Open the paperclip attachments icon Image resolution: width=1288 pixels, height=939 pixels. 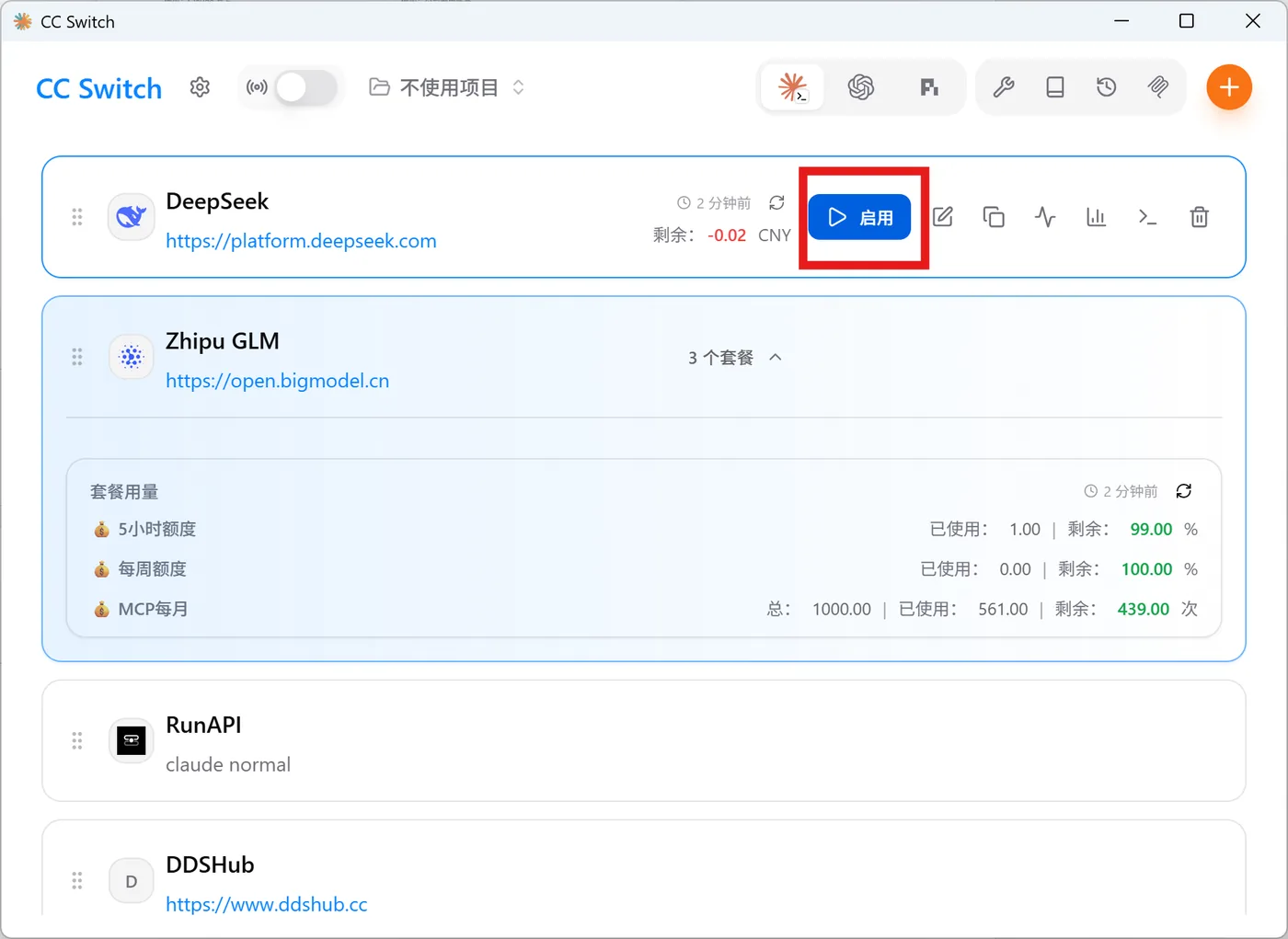(1158, 87)
